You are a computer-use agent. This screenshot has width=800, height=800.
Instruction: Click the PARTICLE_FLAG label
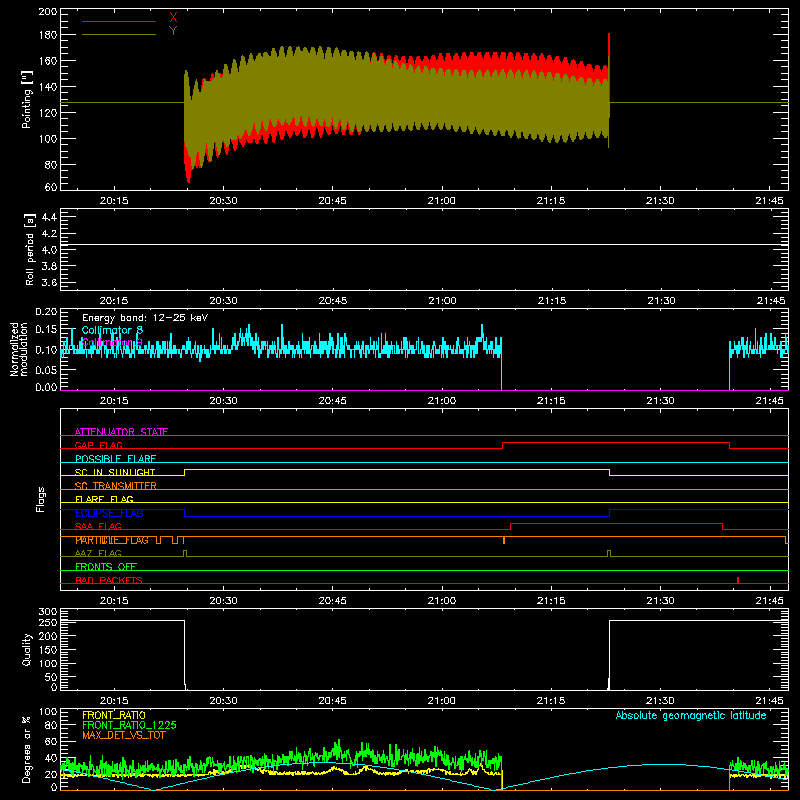point(112,540)
